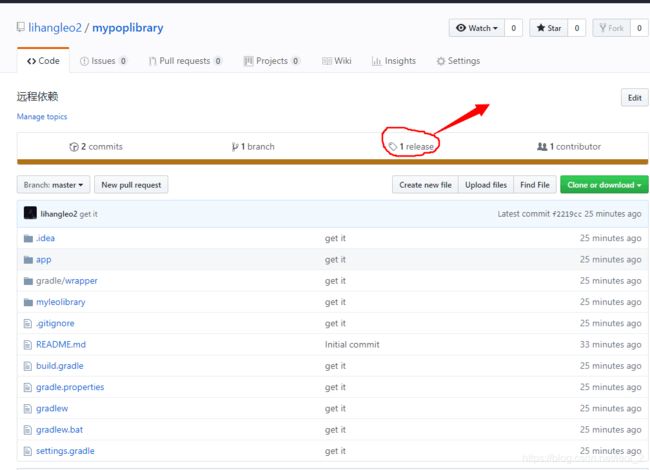This screenshot has width=650, height=470.
Task: Switch to the Insights tab
Action: [x=394, y=61]
